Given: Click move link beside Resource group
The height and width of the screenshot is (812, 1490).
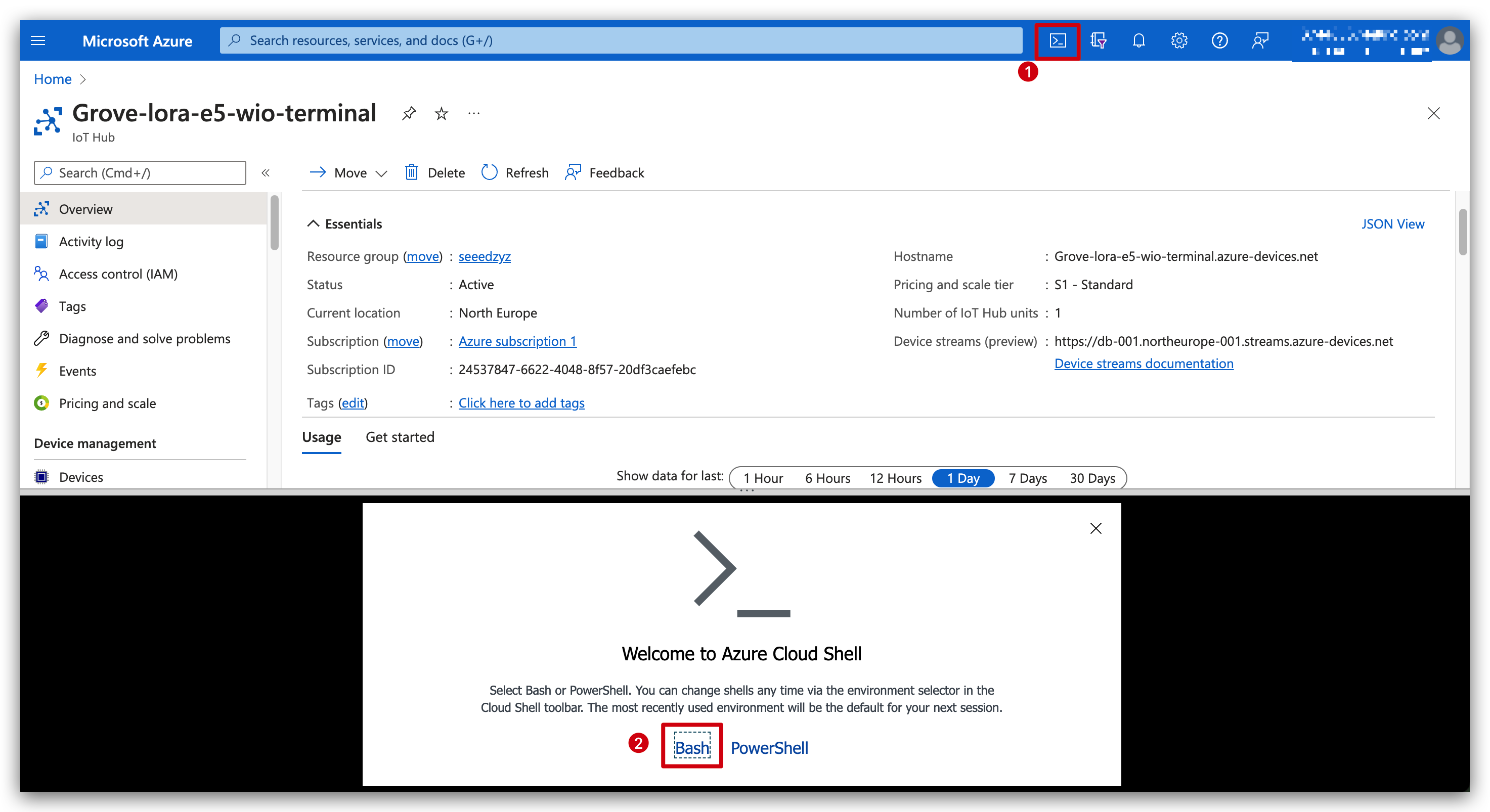Looking at the screenshot, I should coord(423,256).
